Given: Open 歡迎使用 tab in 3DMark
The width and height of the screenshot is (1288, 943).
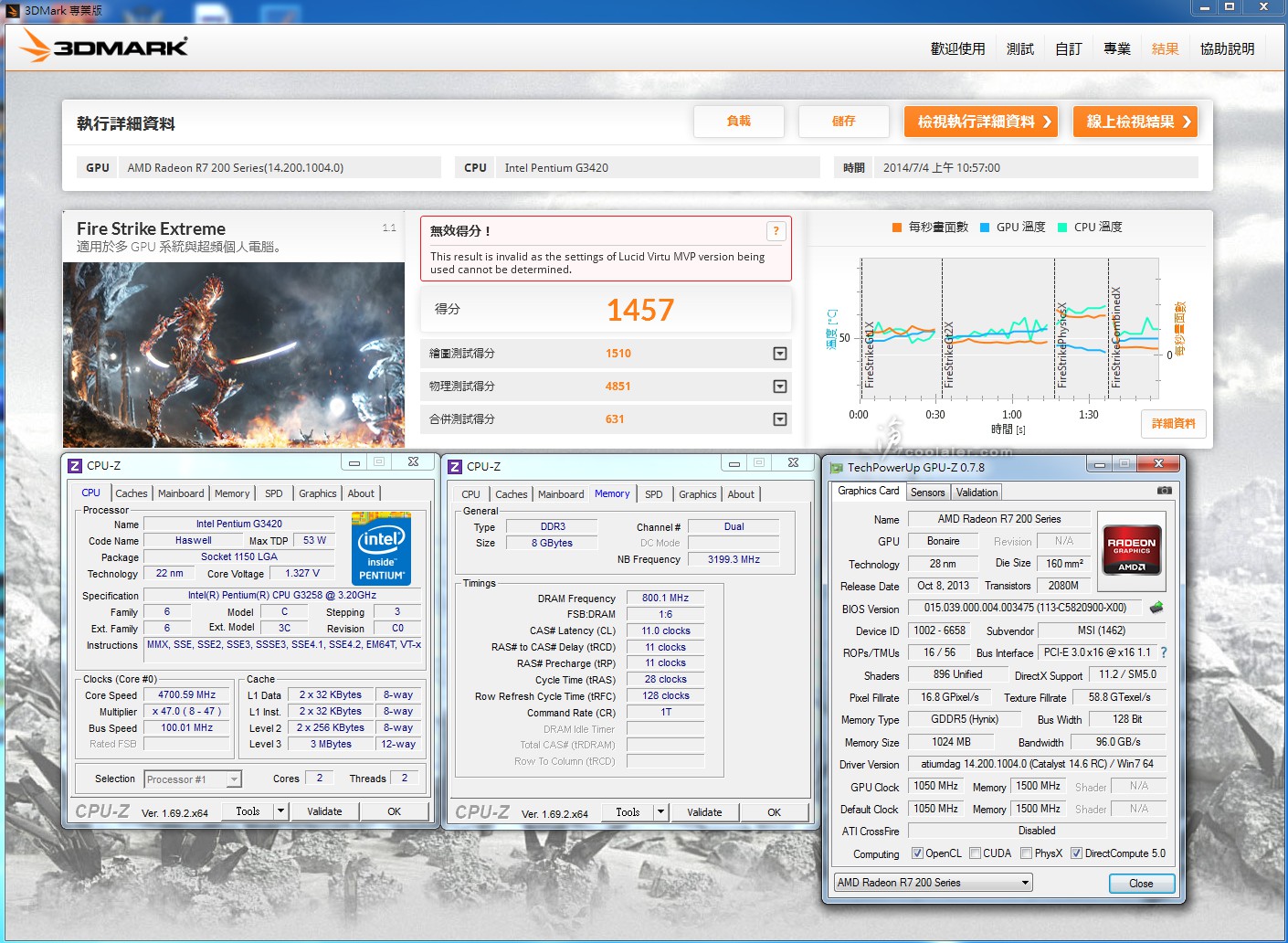Looking at the screenshot, I should [x=957, y=49].
